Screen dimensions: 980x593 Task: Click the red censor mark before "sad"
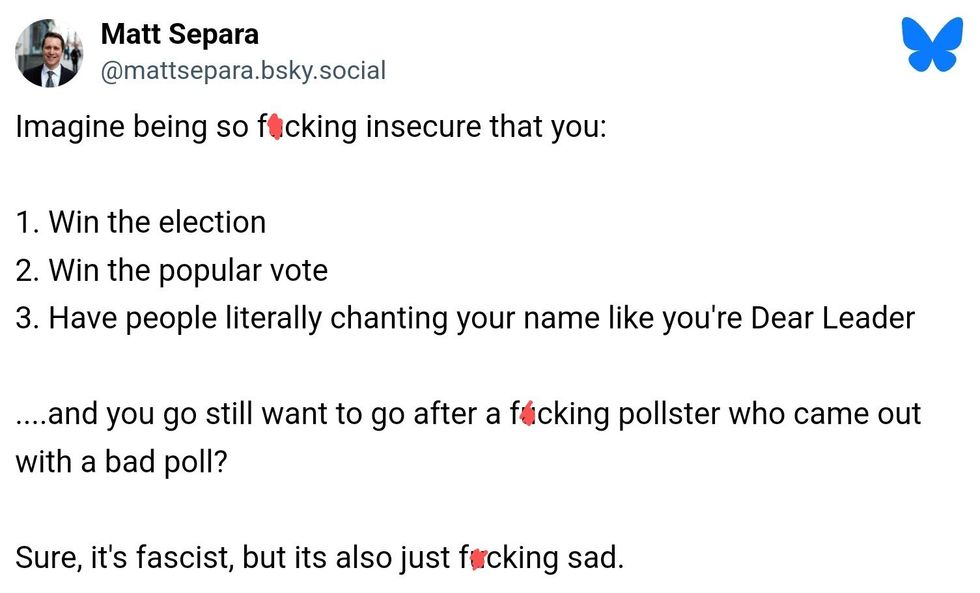479,558
